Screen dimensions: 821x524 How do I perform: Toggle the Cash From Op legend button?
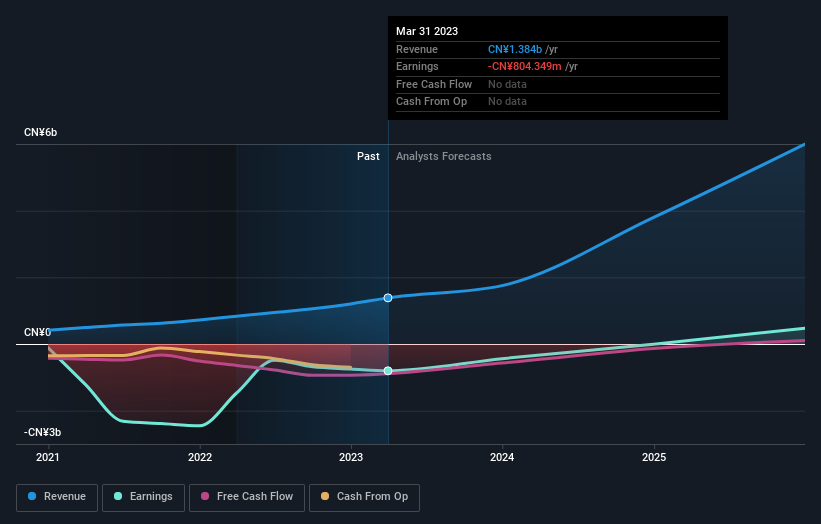[364, 497]
